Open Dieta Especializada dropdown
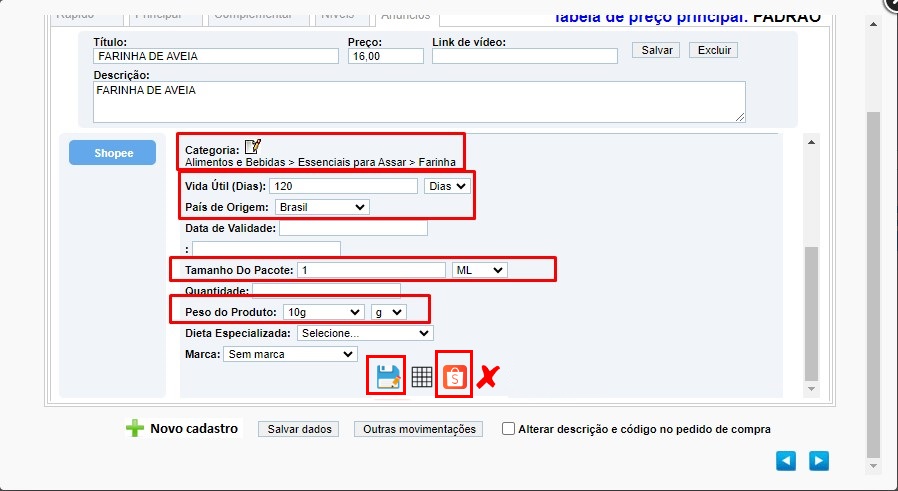 pyautogui.click(x=365, y=333)
